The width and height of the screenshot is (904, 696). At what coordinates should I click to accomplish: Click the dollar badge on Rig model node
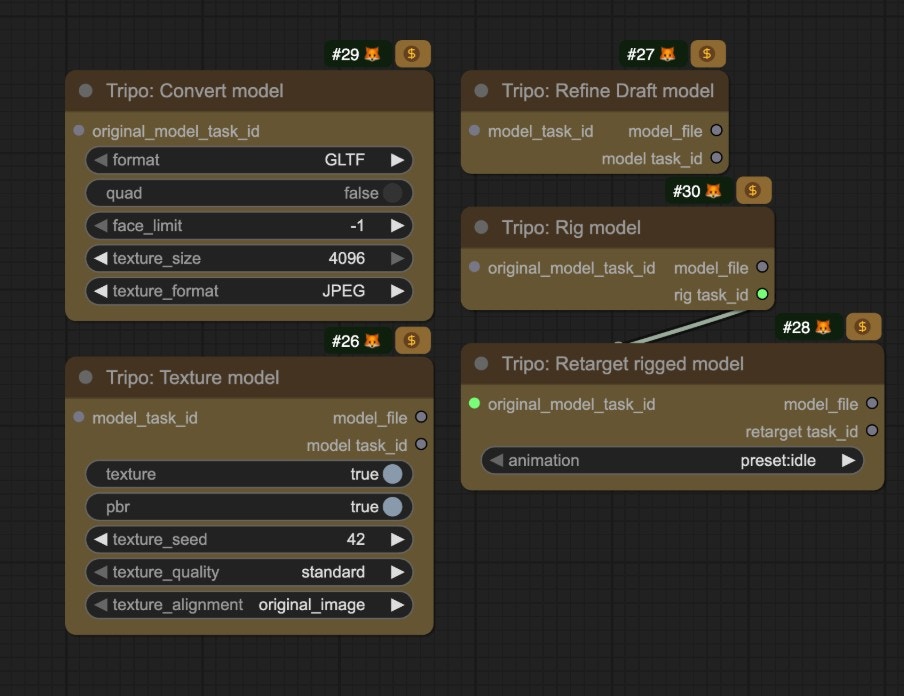click(753, 190)
